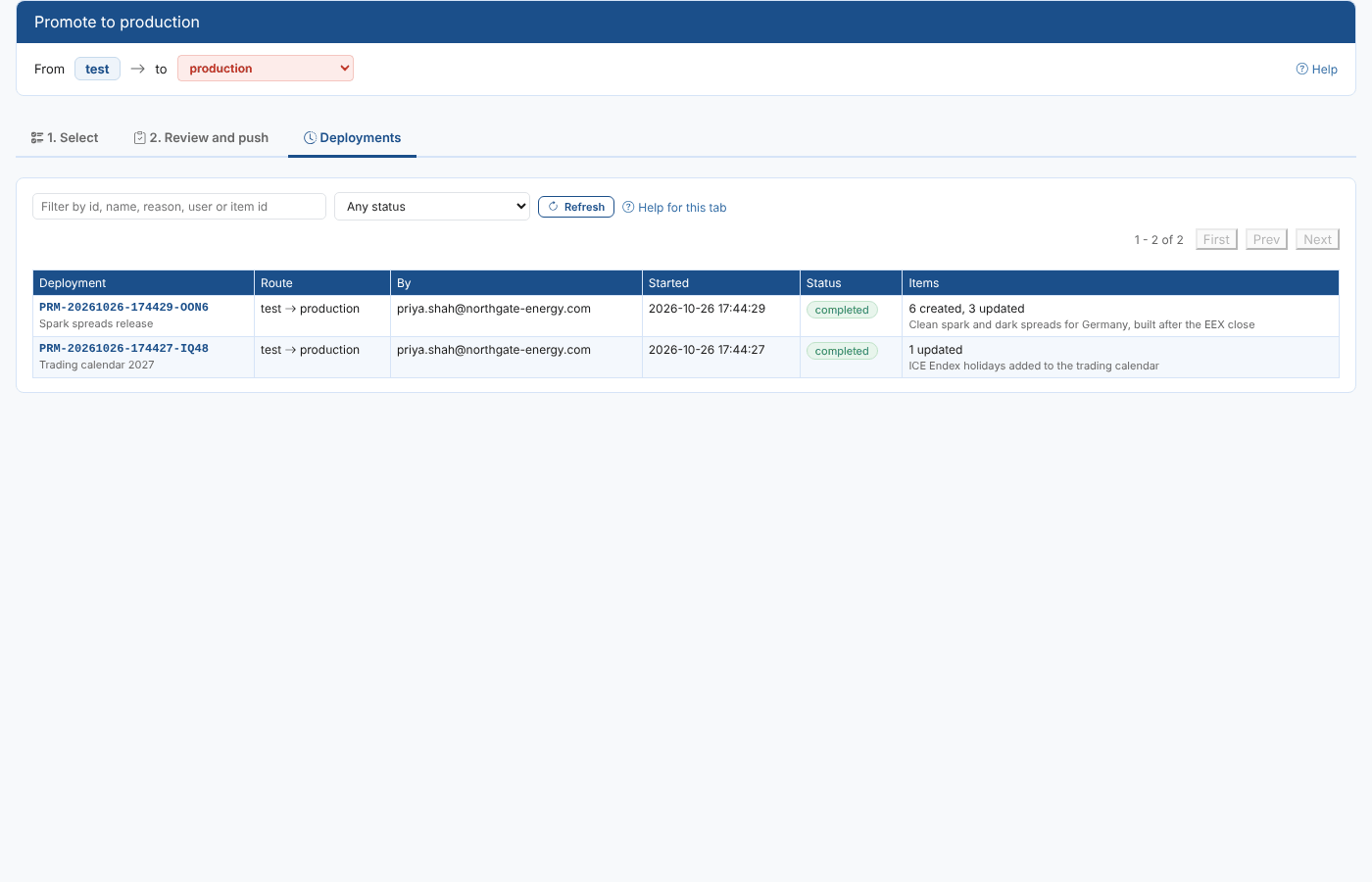Open the production target environment dropdown
This screenshot has height=882, width=1372.
coord(266,69)
